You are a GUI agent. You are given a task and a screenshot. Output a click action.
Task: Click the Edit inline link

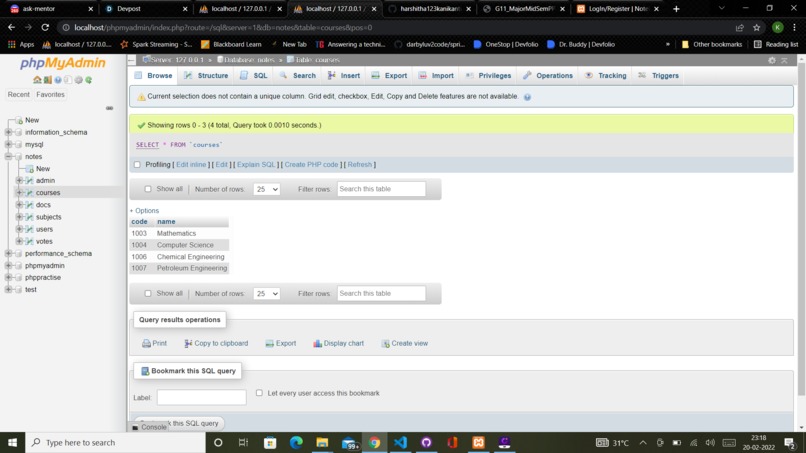click(191, 165)
